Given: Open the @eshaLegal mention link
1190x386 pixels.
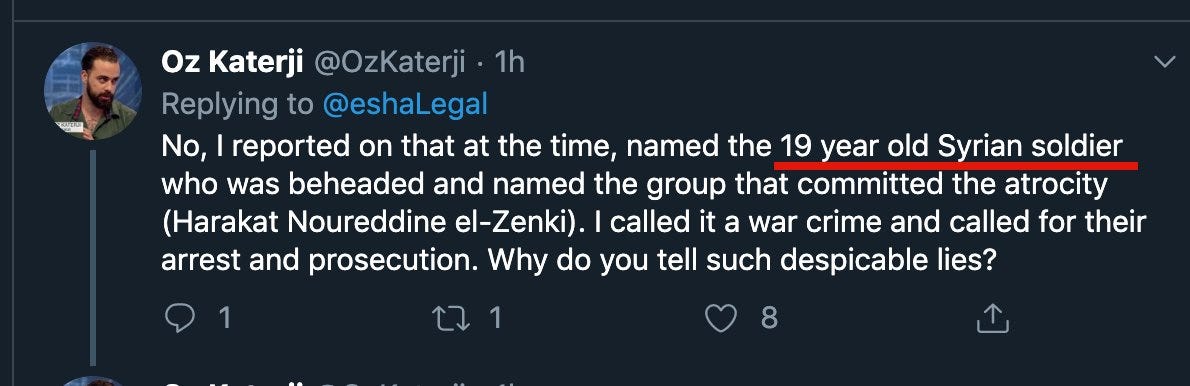Looking at the screenshot, I should (405, 105).
